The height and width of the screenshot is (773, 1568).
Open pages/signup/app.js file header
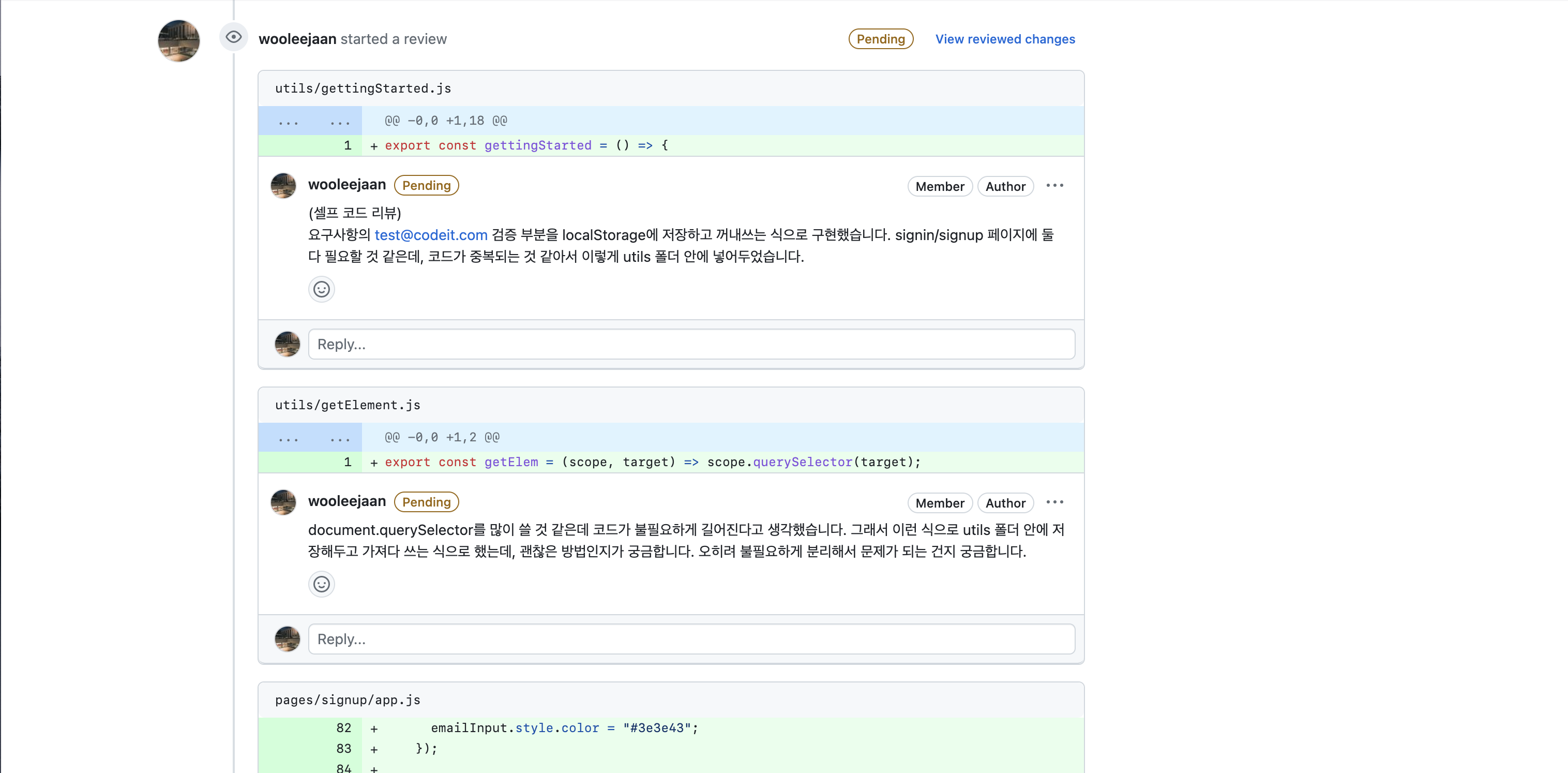(x=348, y=700)
